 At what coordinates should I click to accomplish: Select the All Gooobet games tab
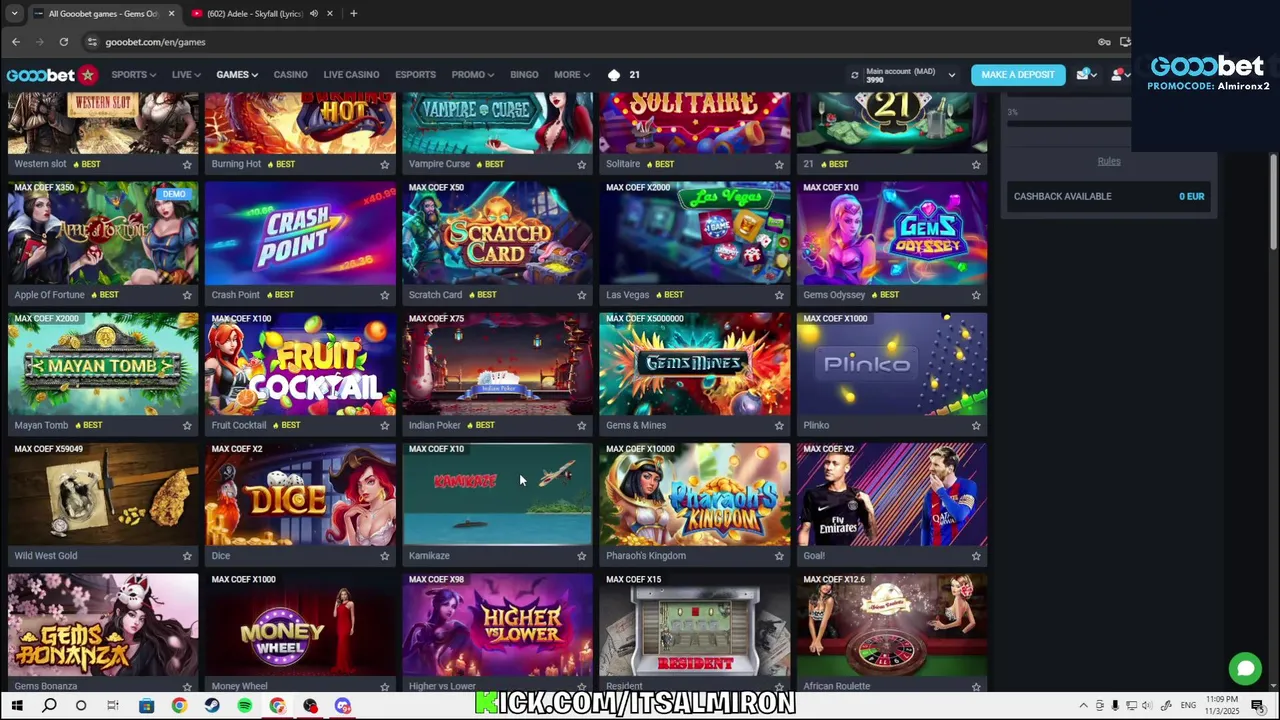tap(103, 14)
